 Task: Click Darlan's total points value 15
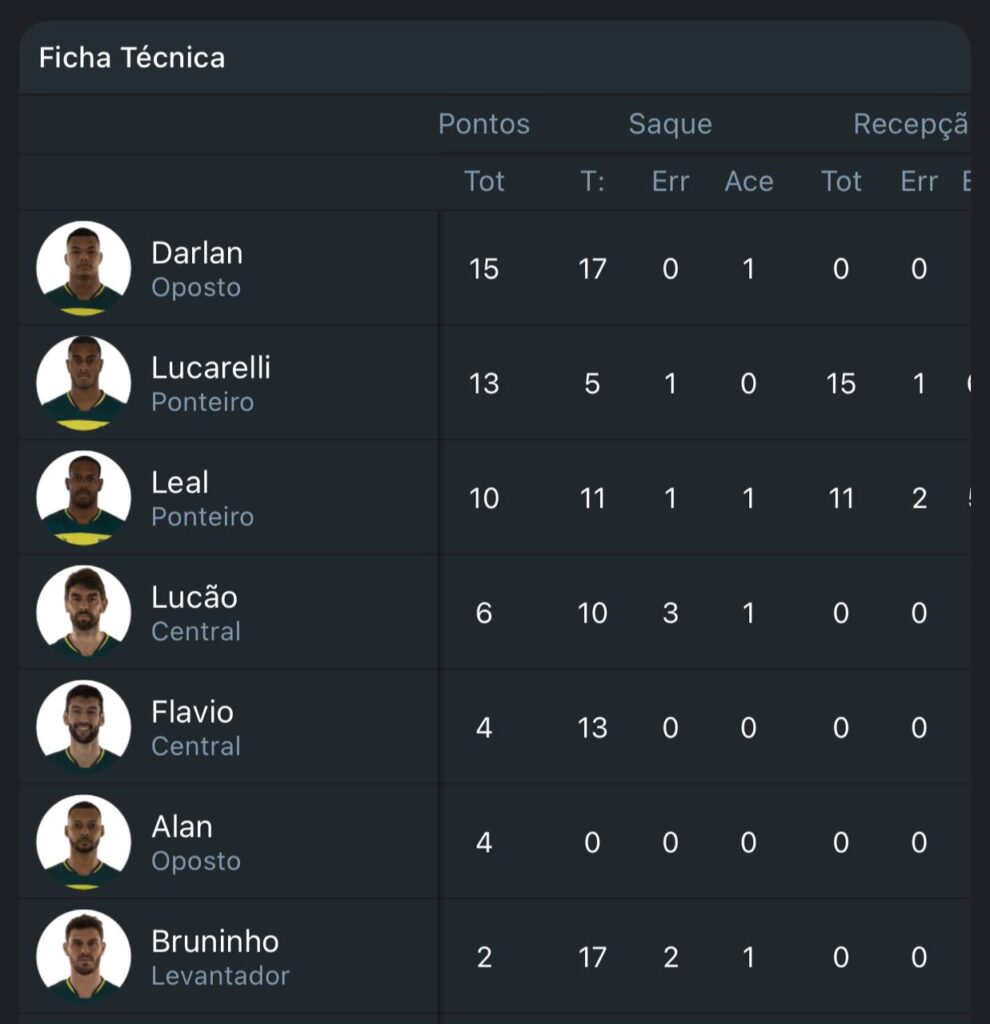point(484,269)
